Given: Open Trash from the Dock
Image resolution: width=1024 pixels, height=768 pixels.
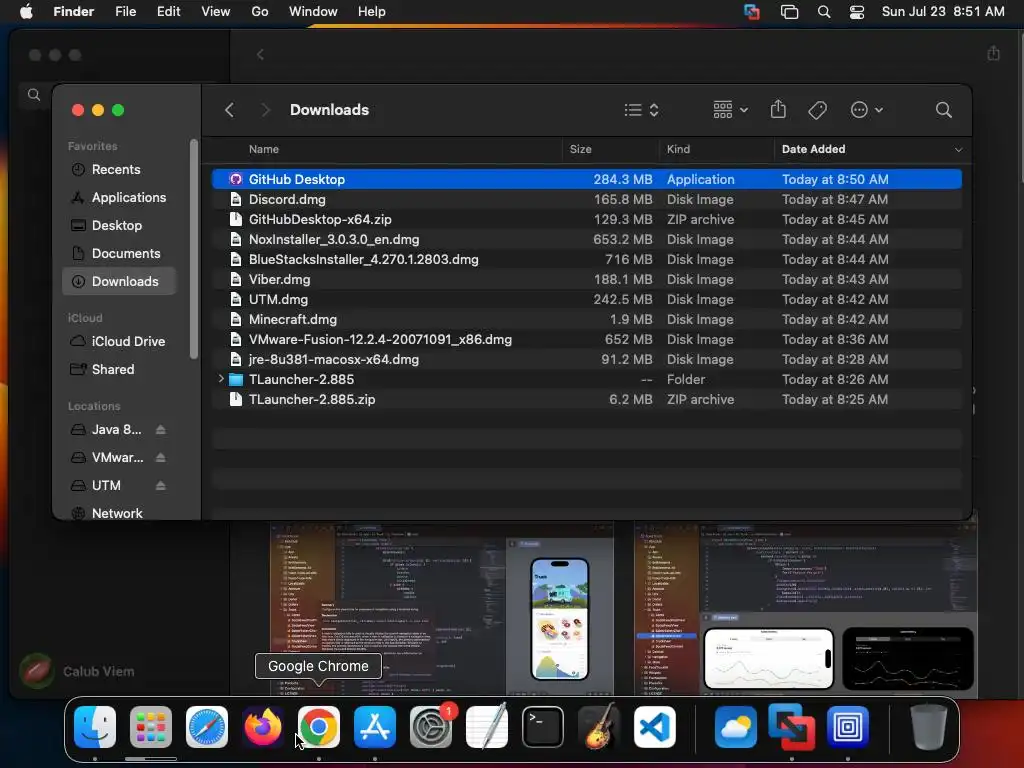Looking at the screenshot, I should point(928,726).
